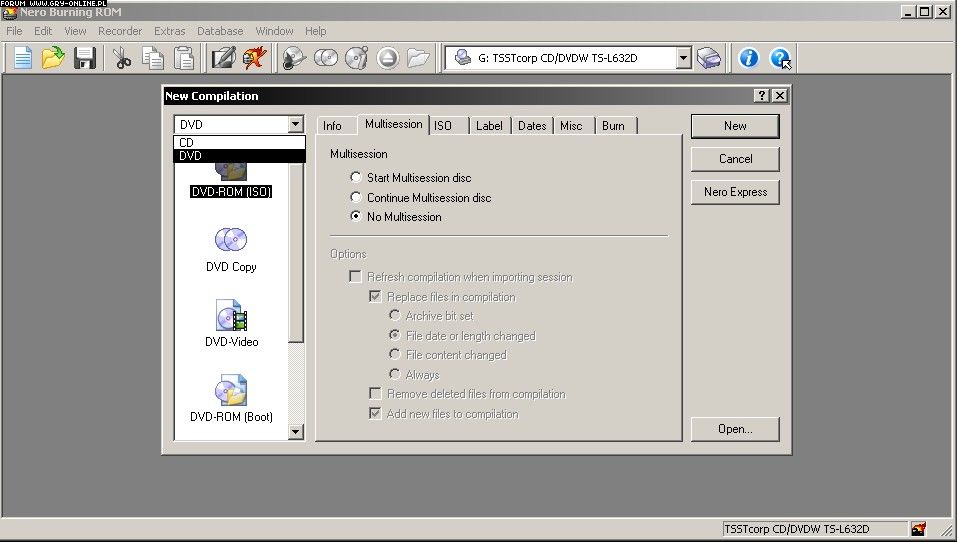Expand the recorder drive selection dropdown
Screen dimensions: 957x542
pos(684,58)
